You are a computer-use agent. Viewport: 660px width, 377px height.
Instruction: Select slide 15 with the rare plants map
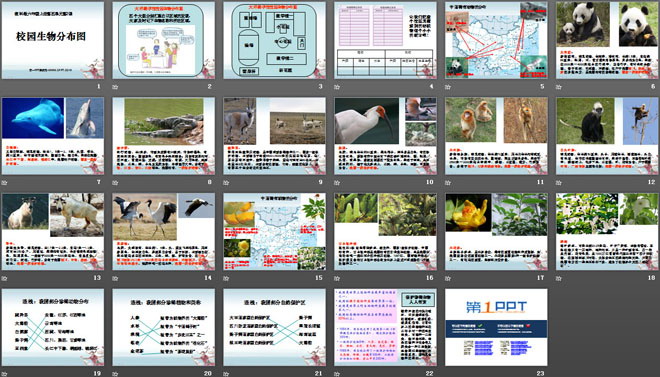(274, 231)
